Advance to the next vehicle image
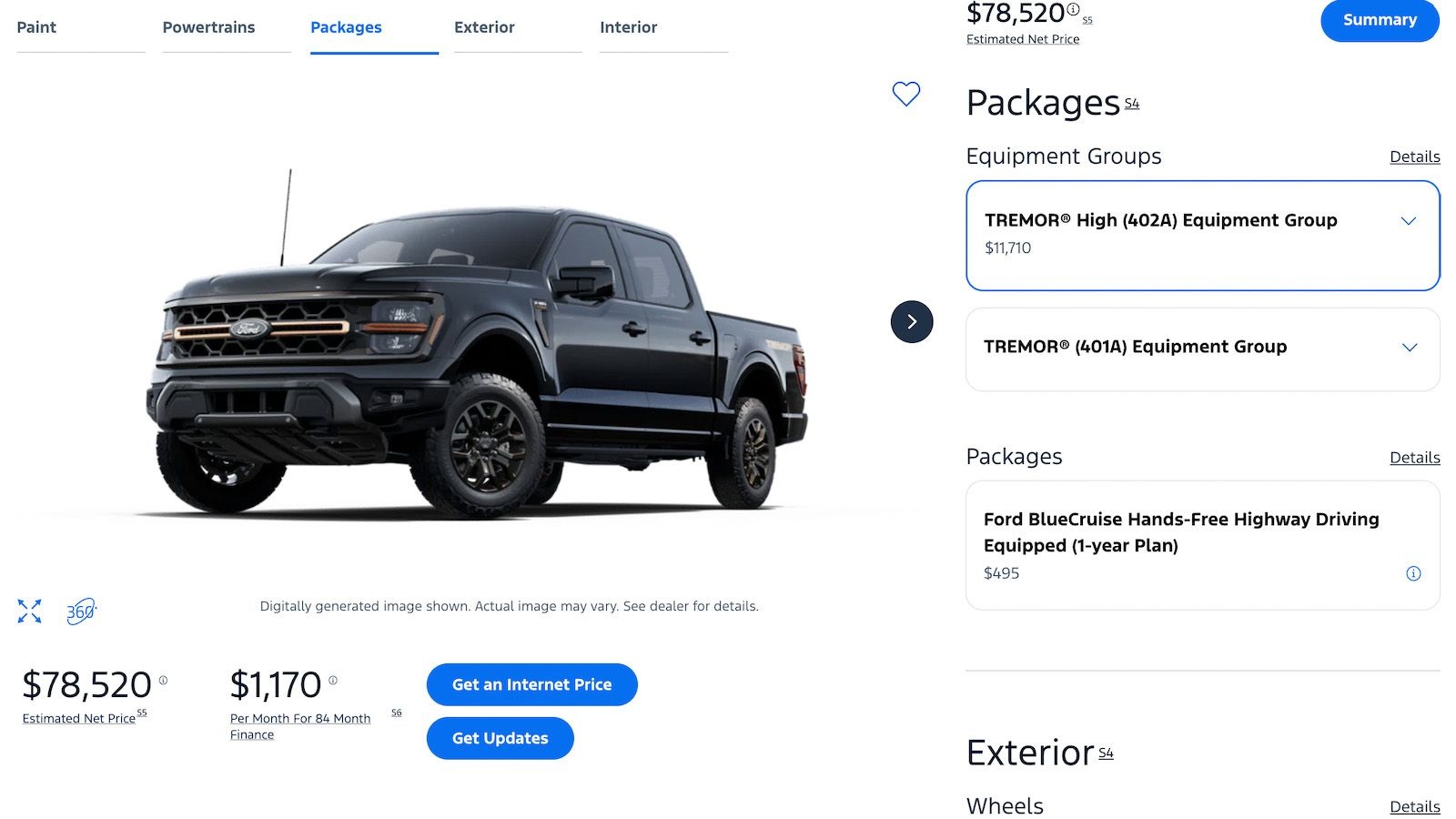Viewport: 1456px width, 819px height. 911,322
